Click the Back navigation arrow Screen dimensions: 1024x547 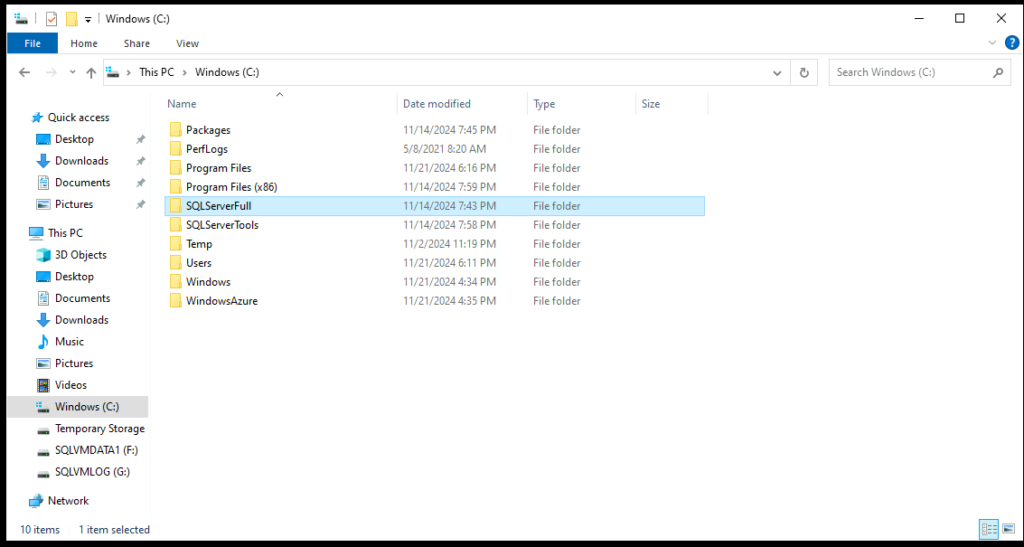coord(24,72)
